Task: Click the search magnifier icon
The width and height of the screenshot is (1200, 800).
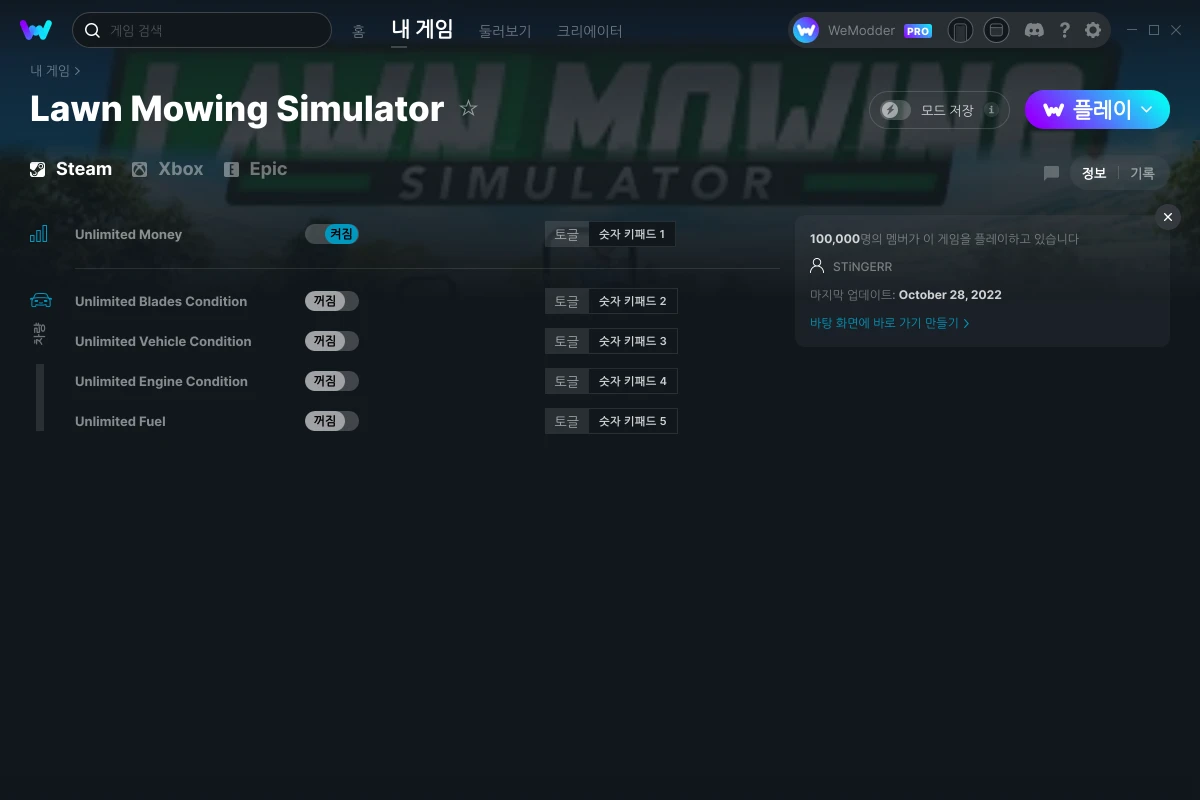Action: click(93, 31)
